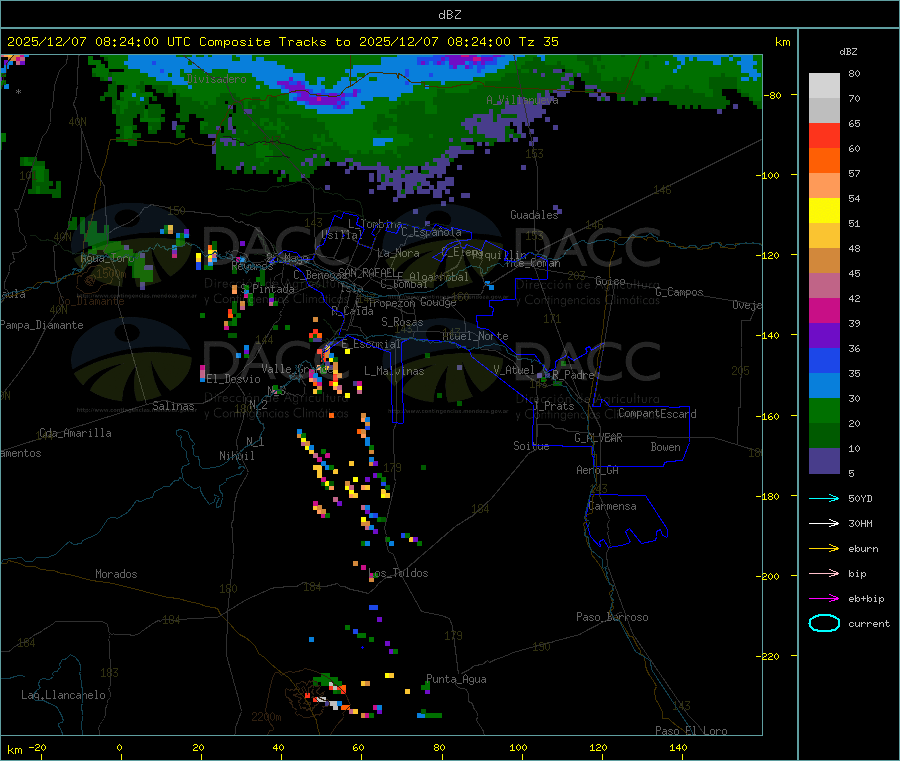
Task: Click the 0 km x-axis tick label
Action: (x=119, y=747)
